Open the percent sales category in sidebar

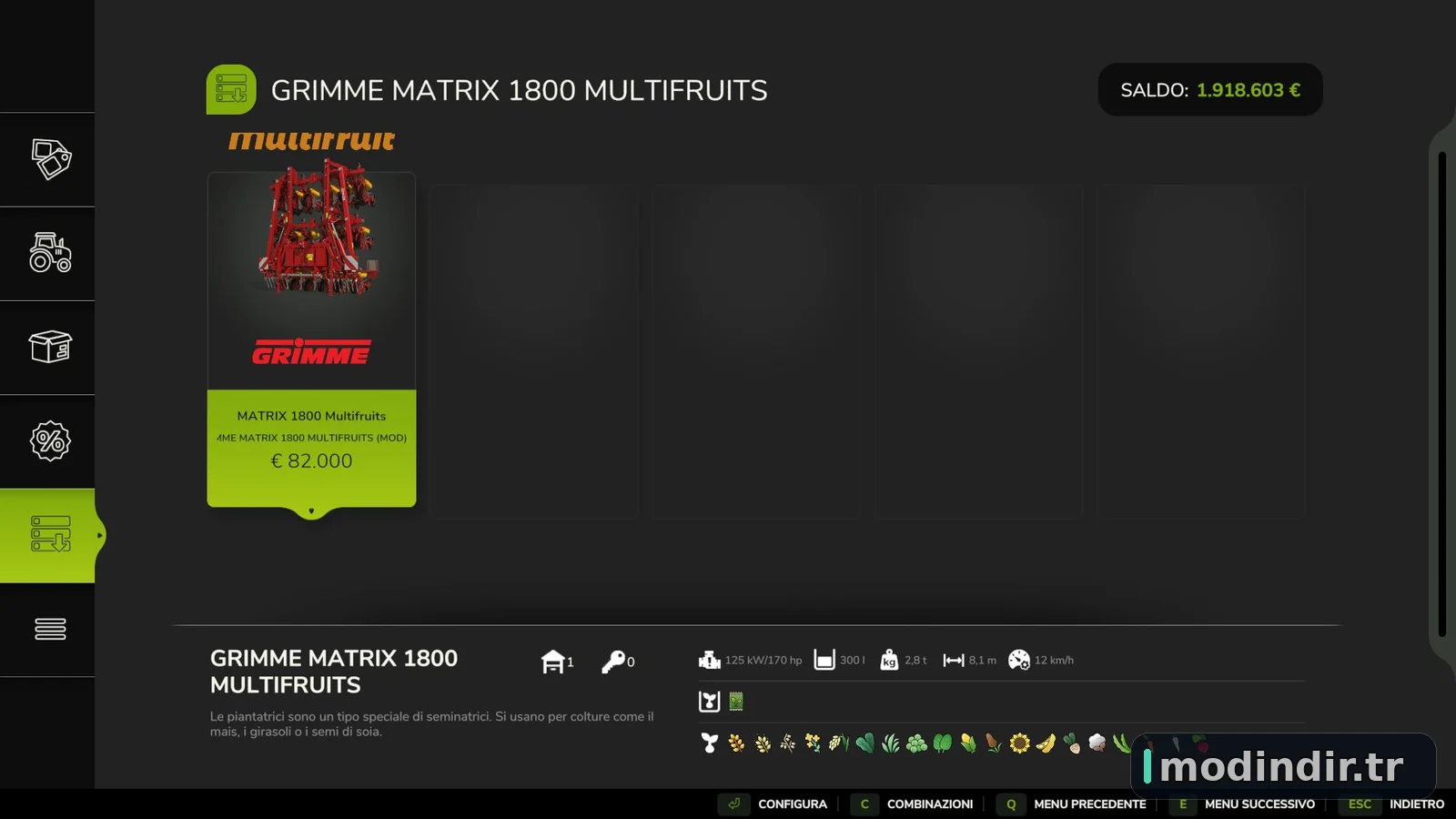coord(50,441)
